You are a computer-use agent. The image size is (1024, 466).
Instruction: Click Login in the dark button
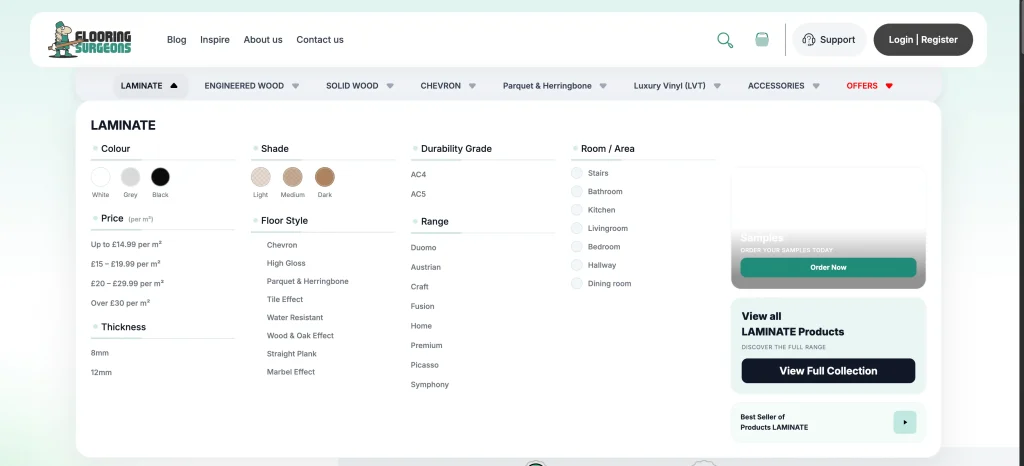[x=901, y=40]
